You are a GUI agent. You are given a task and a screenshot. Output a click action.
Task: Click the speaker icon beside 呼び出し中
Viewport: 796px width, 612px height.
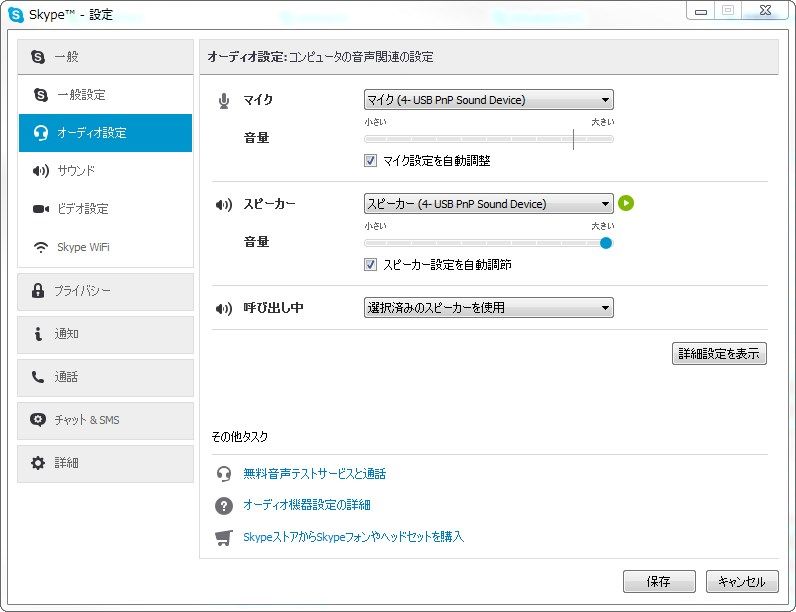[224, 309]
